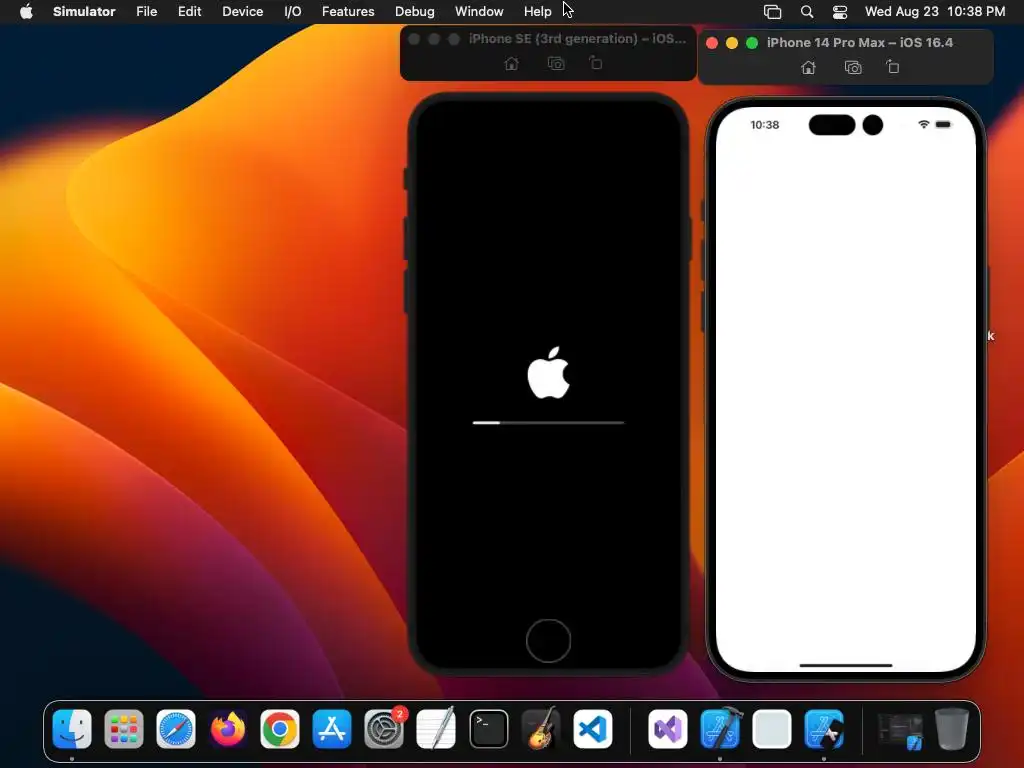Zoom the iPhone 14 Pro Max window (green button)
Viewport: 1024px width, 768px height.
click(752, 42)
